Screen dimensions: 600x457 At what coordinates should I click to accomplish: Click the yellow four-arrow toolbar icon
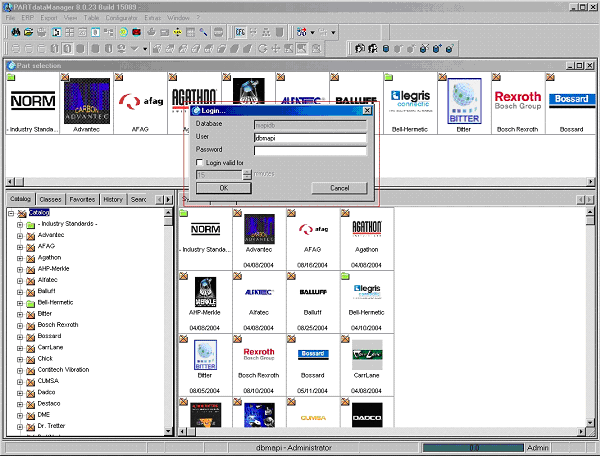(x=177, y=32)
